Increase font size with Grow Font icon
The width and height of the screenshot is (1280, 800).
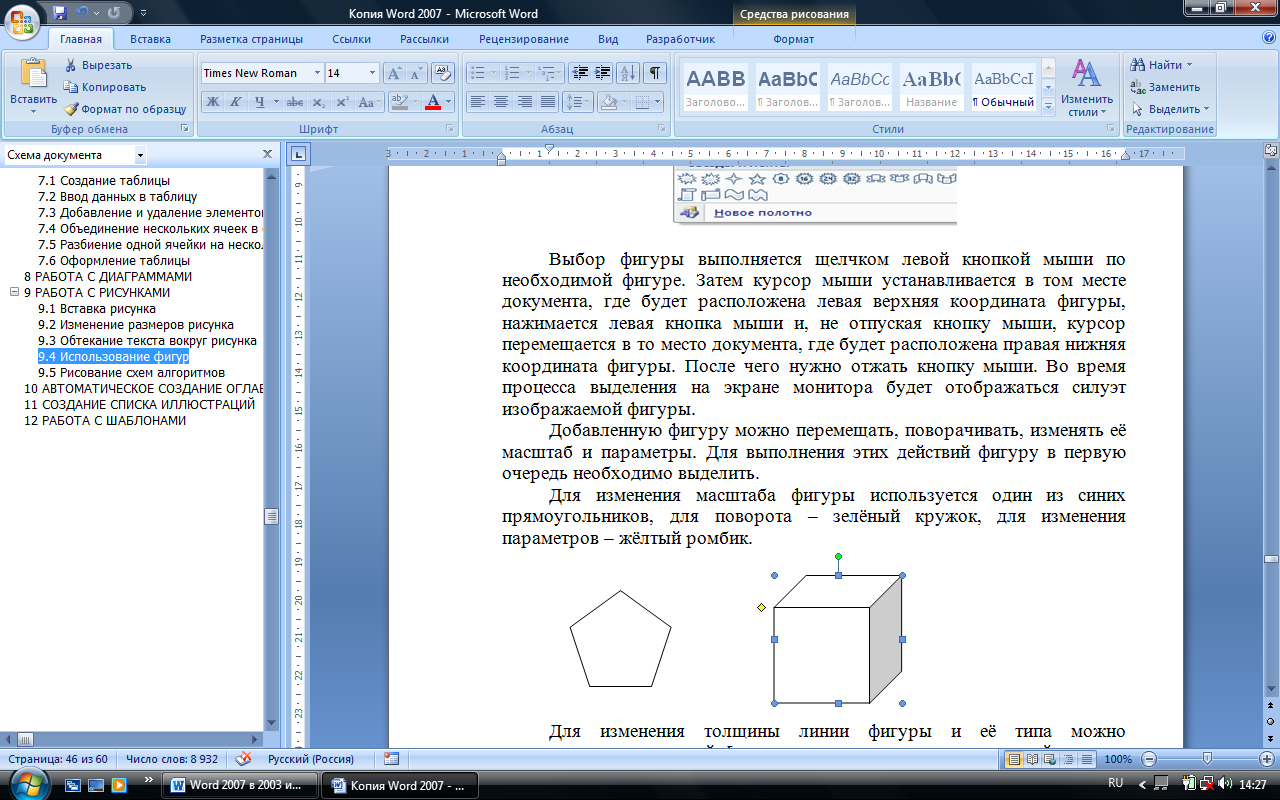[x=394, y=73]
